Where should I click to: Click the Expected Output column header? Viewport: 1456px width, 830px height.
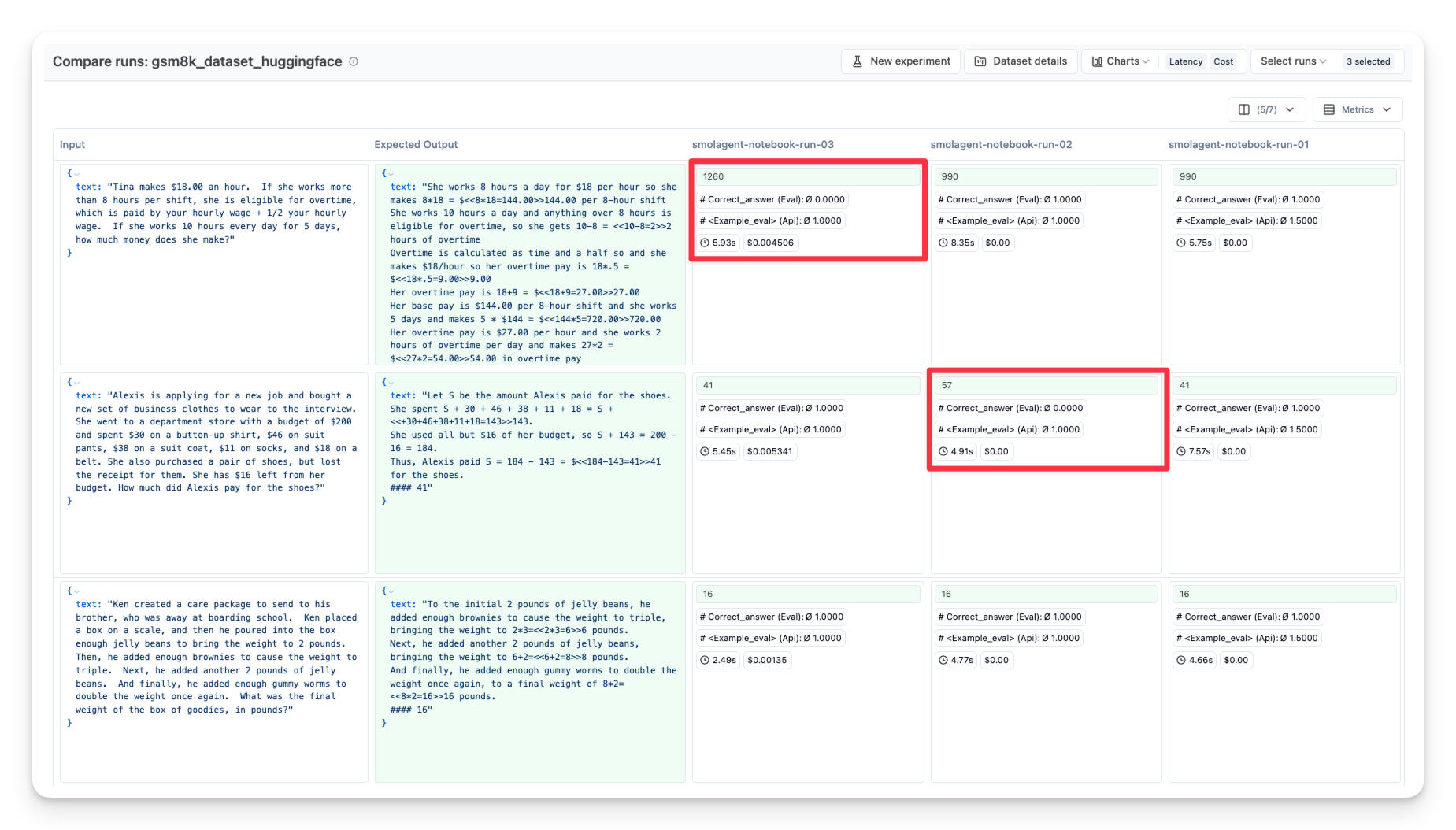(416, 144)
